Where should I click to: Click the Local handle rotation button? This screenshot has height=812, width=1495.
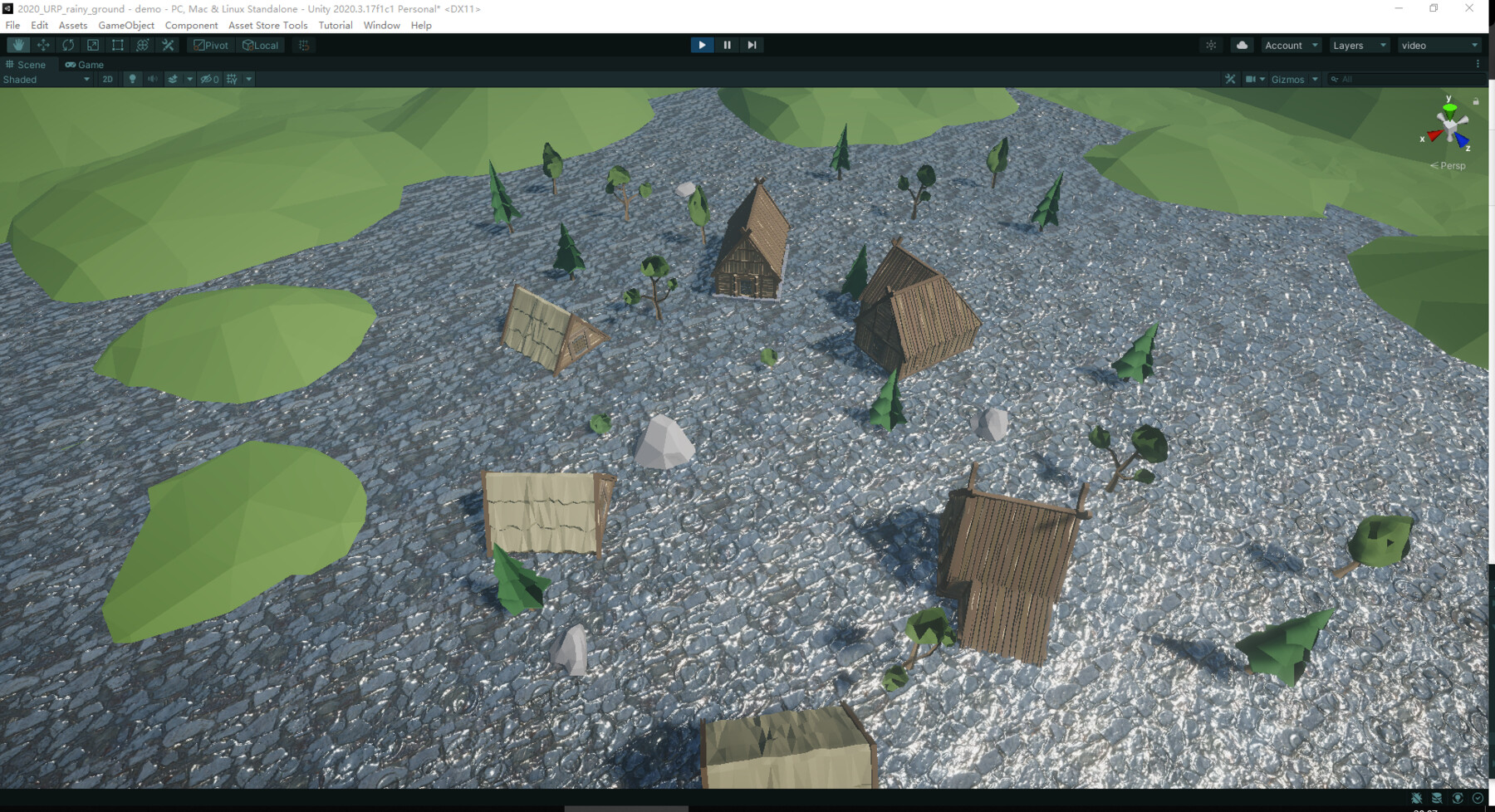(260, 45)
